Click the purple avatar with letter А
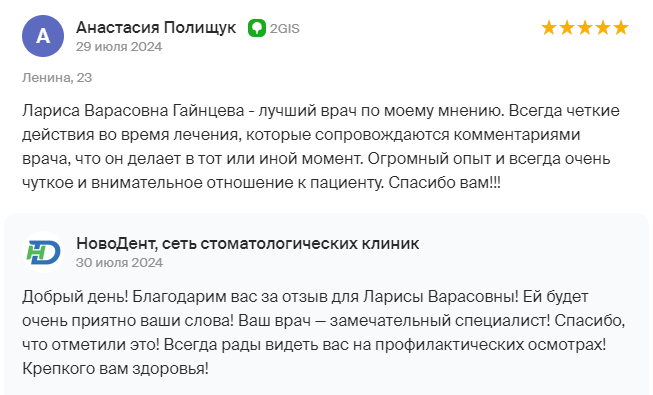Screen dimensions: 653x395 pyautogui.click(x=43, y=36)
